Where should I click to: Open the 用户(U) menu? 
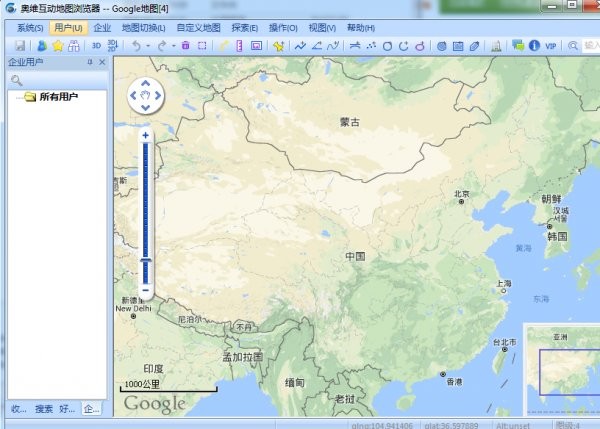68,28
